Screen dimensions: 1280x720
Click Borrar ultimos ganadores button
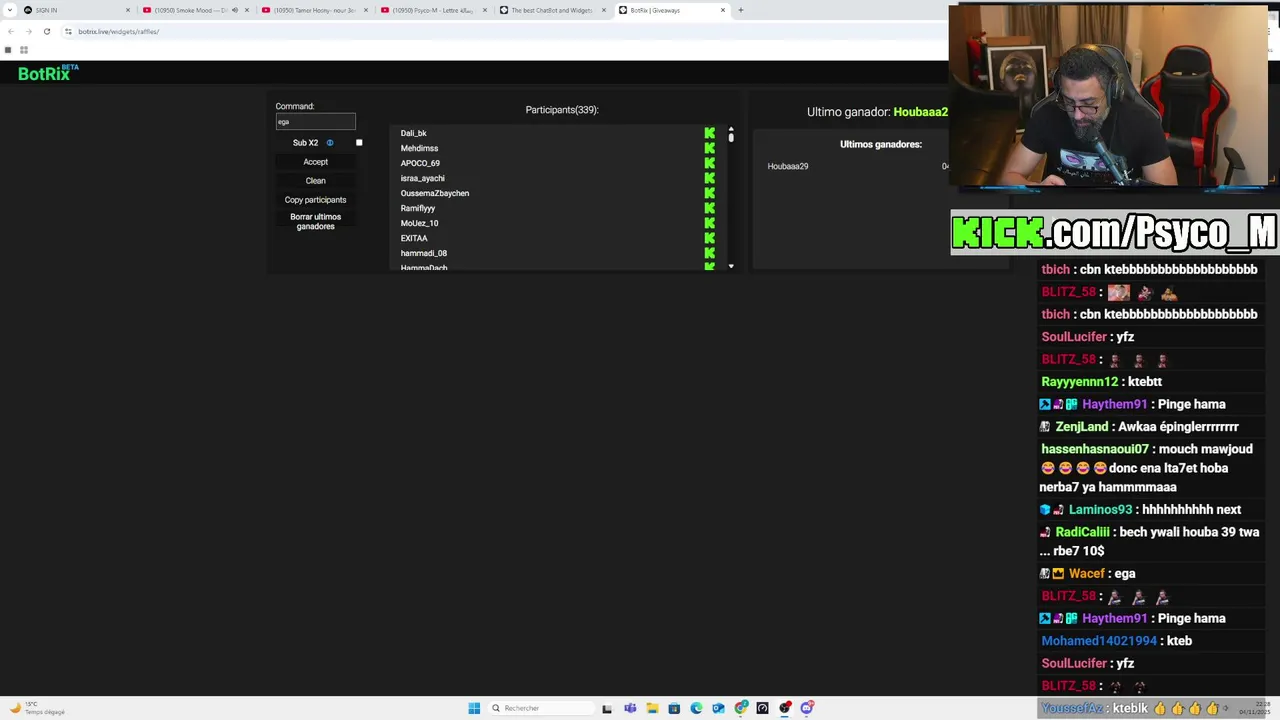point(315,222)
